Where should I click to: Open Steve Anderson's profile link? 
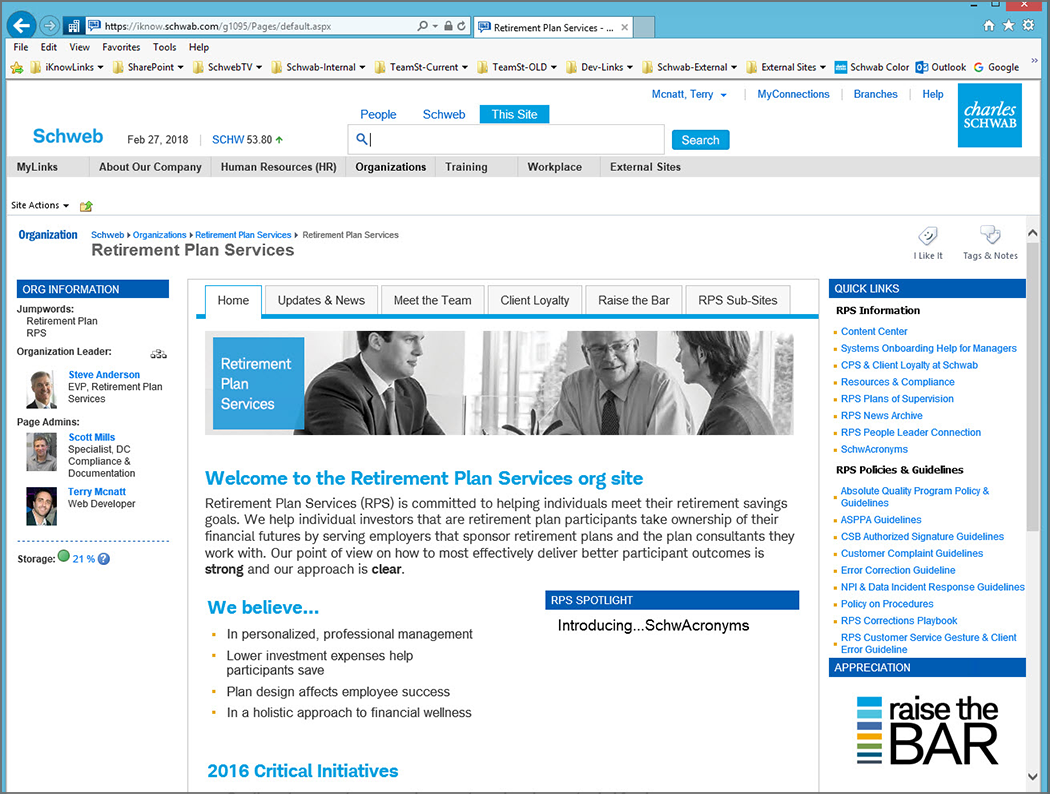coord(104,375)
